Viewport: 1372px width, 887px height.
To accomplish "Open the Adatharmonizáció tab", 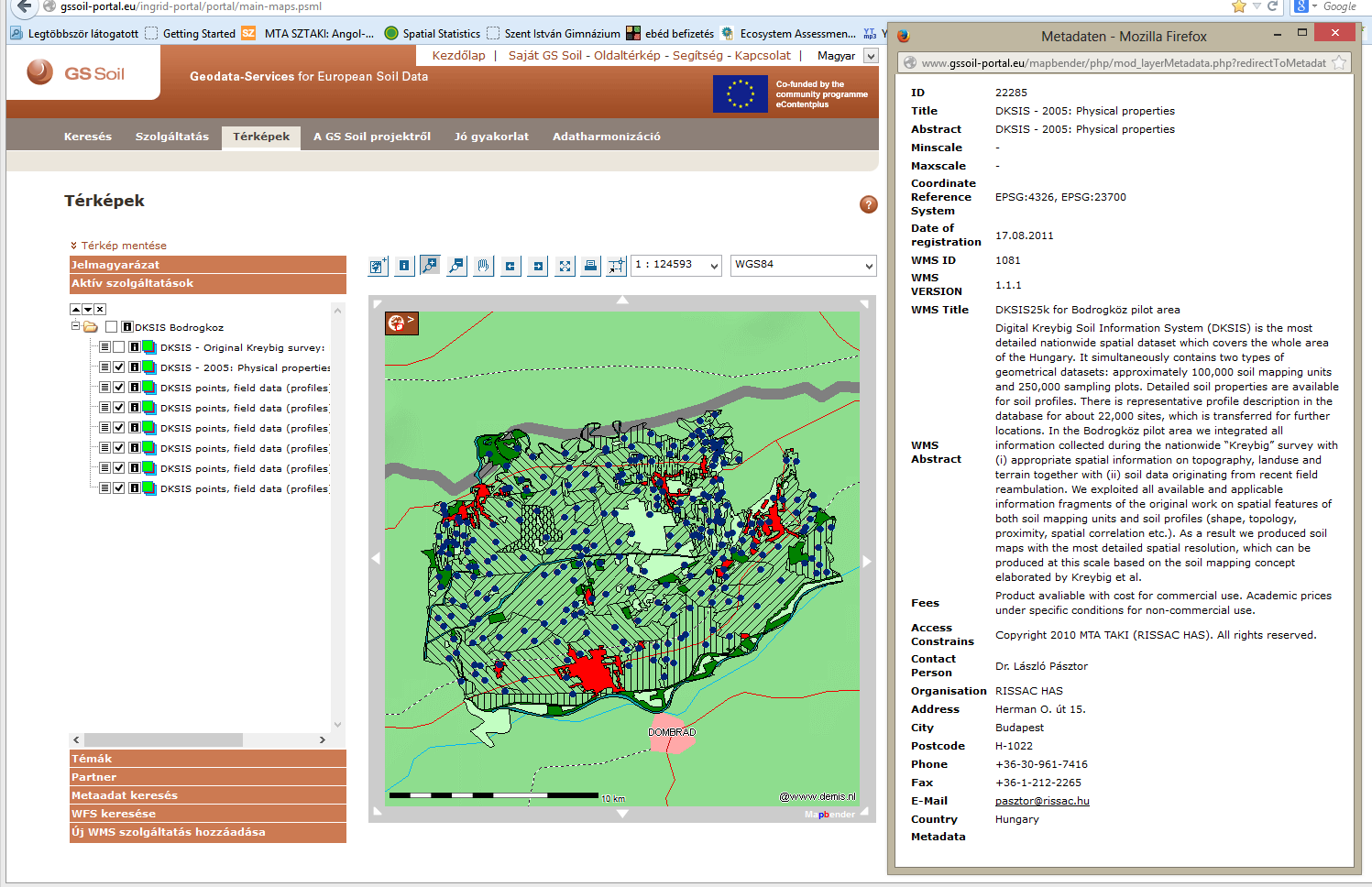I will click(607, 137).
